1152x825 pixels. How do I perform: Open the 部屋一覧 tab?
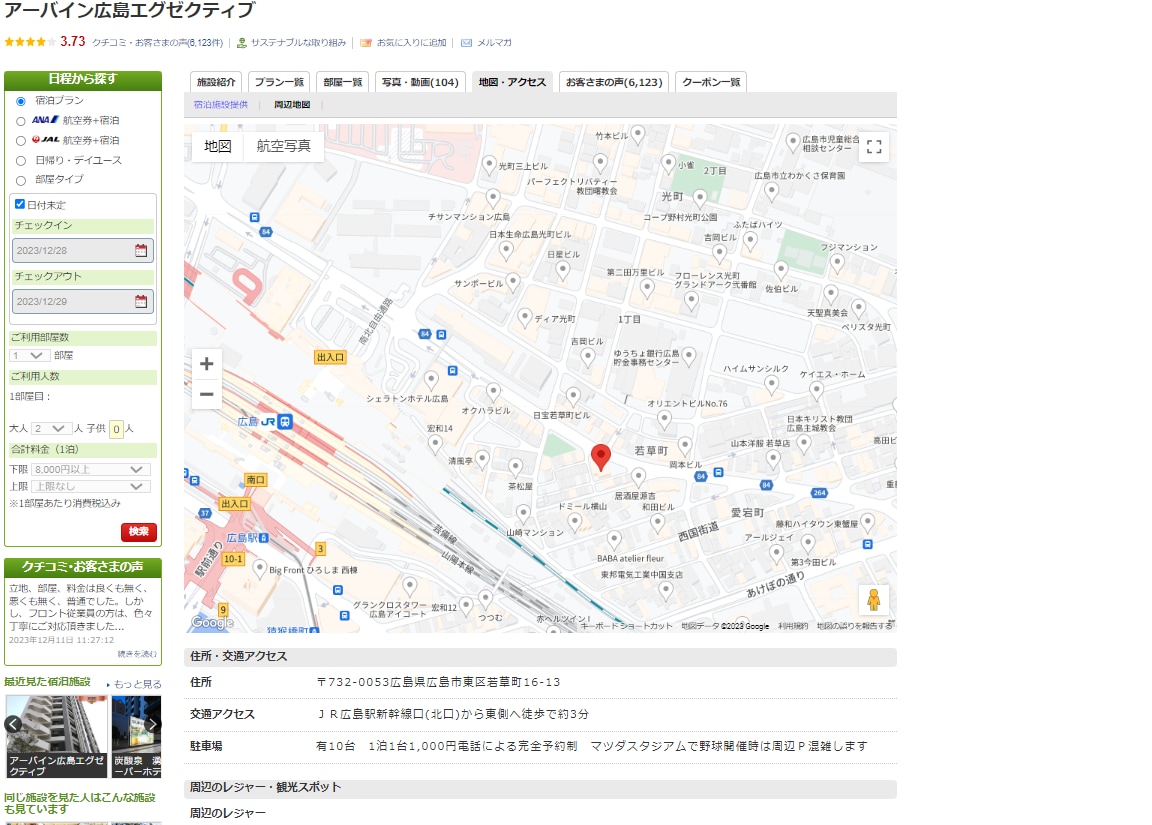click(343, 82)
